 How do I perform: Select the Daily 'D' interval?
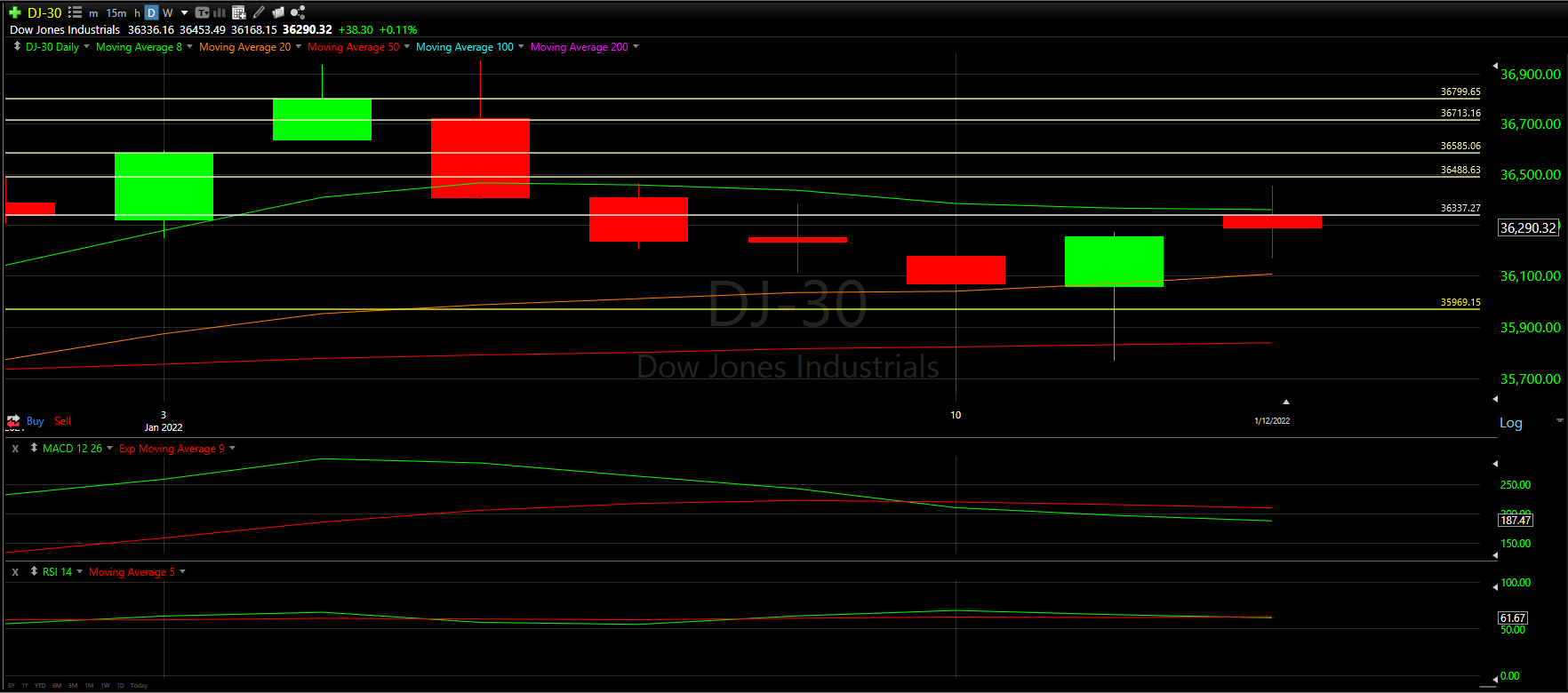(151, 12)
